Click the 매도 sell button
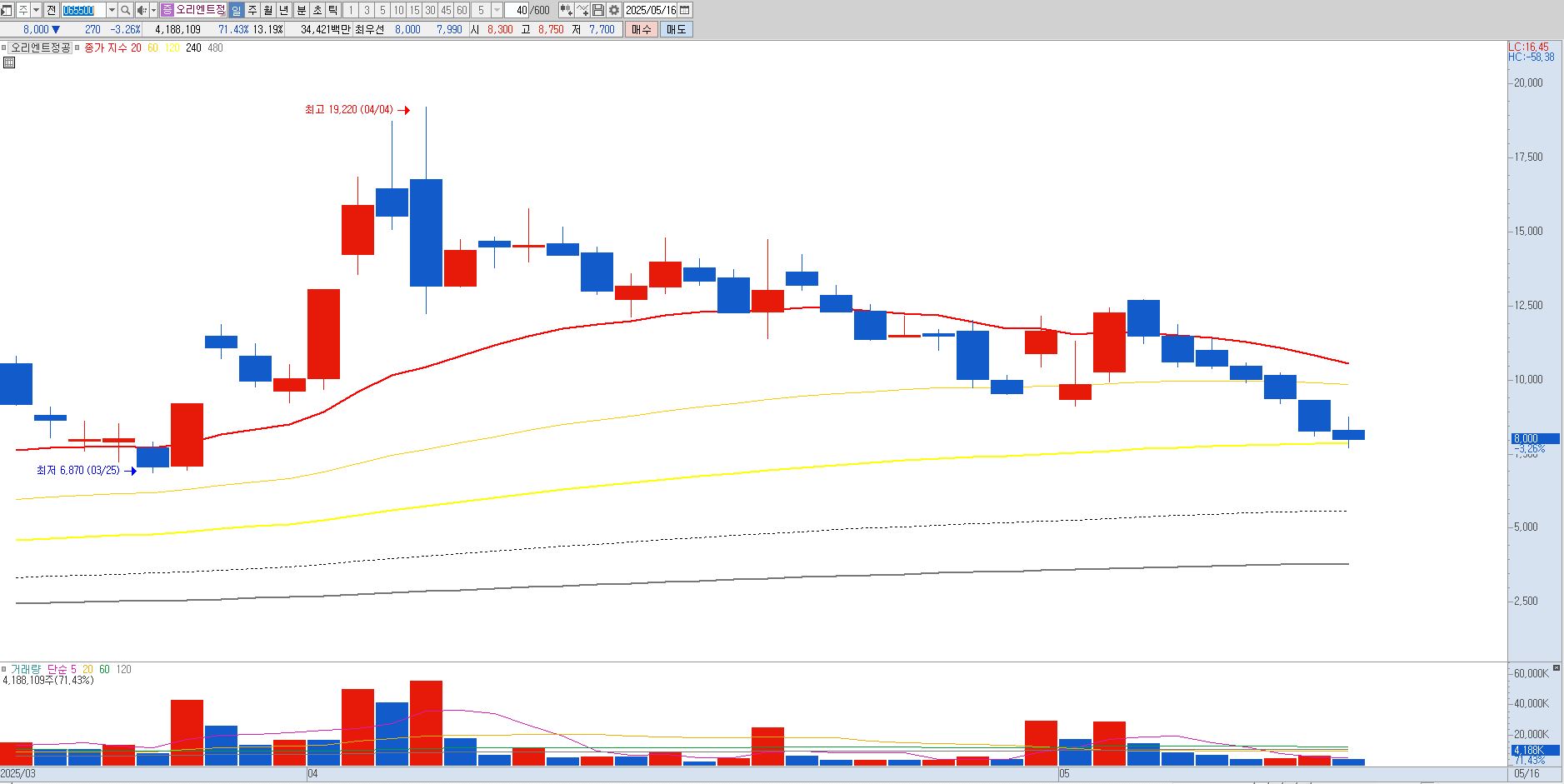Screen dimensions: 1564x784 point(676,29)
